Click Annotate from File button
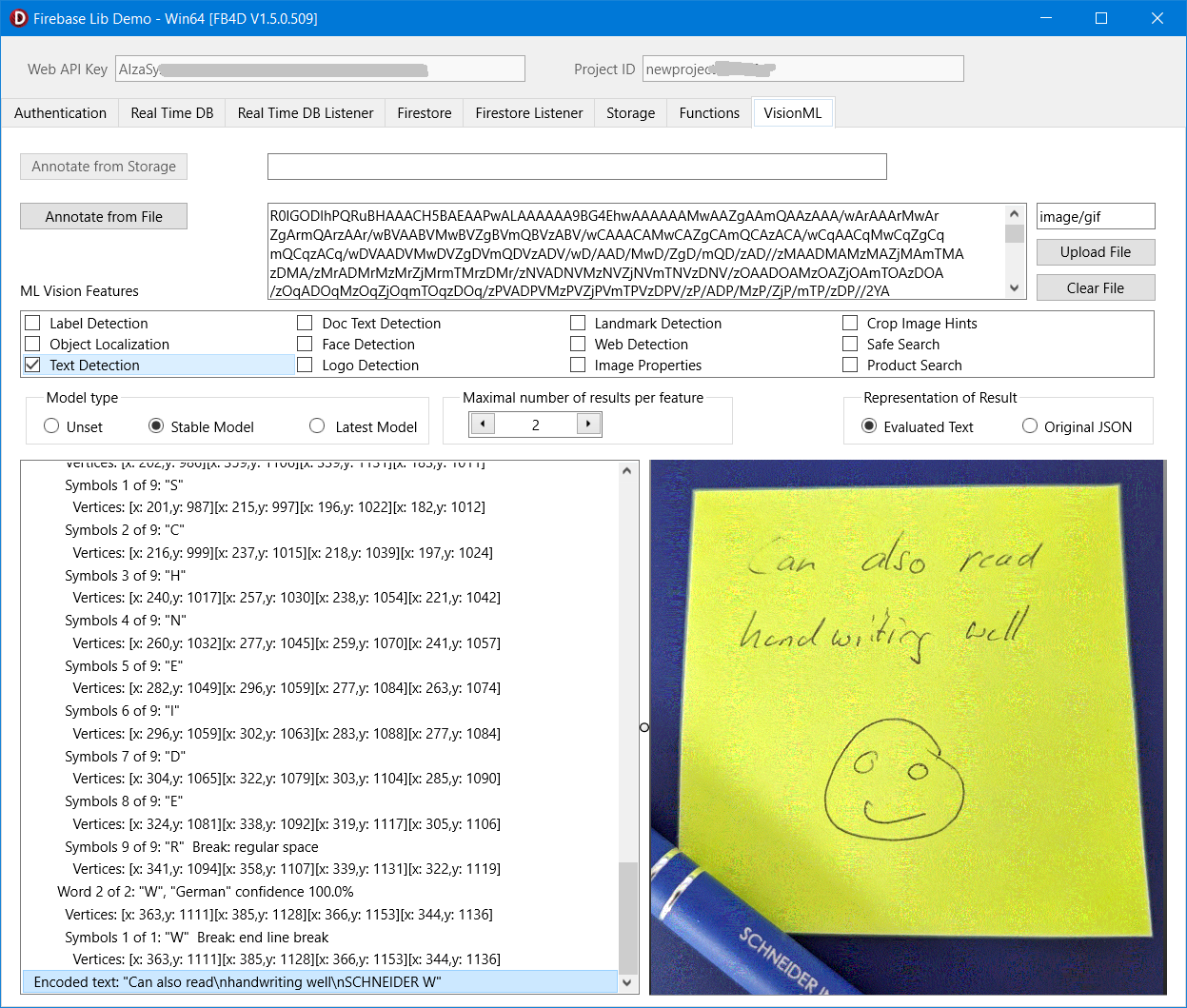 104,216
